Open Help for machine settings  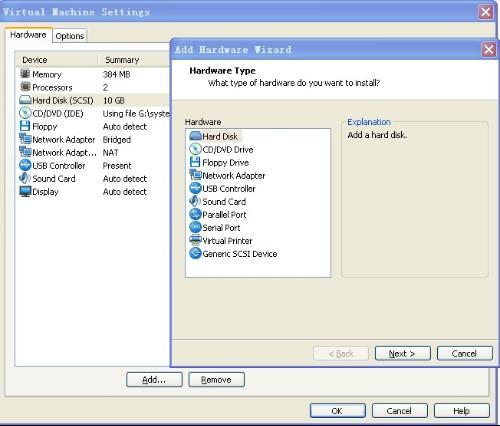point(462,411)
